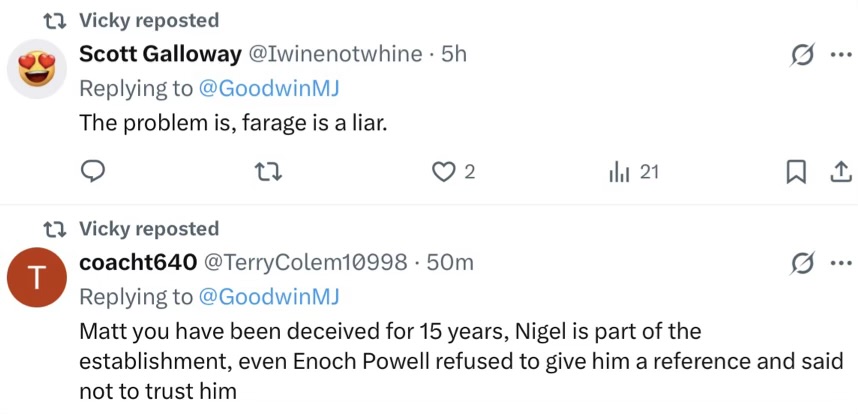Repost Scott Galloway's tweet
858x414 pixels.
coord(269,172)
